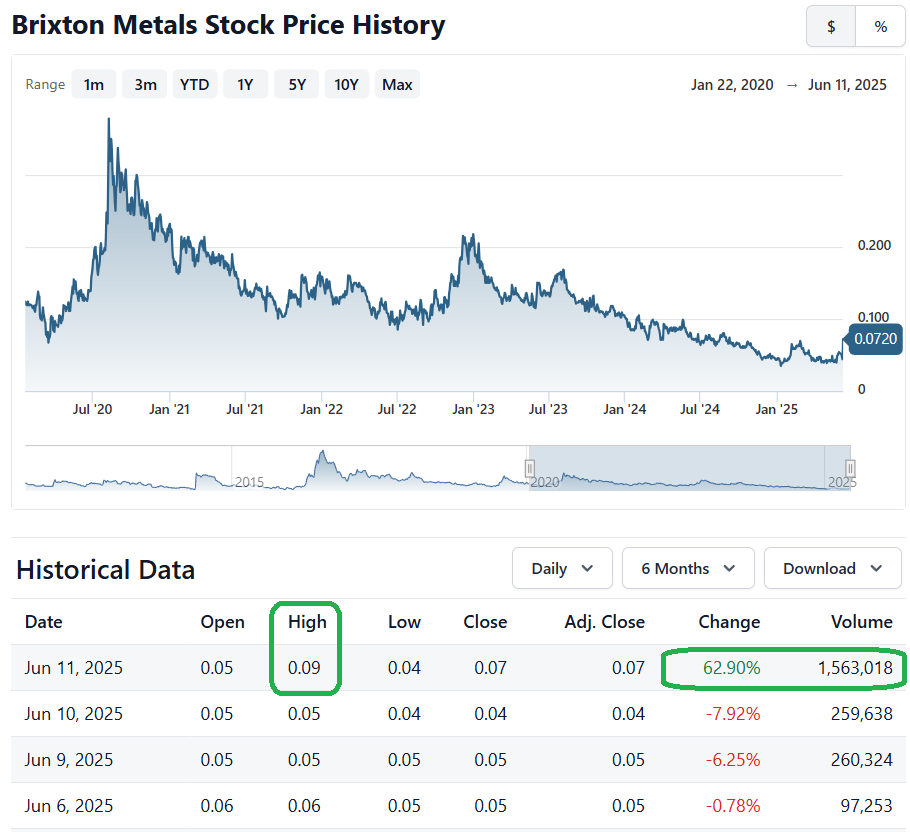Image resolution: width=910 pixels, height=832 pixels.
Task: Grab the left navigator range handle
Action: coord(529,468)
